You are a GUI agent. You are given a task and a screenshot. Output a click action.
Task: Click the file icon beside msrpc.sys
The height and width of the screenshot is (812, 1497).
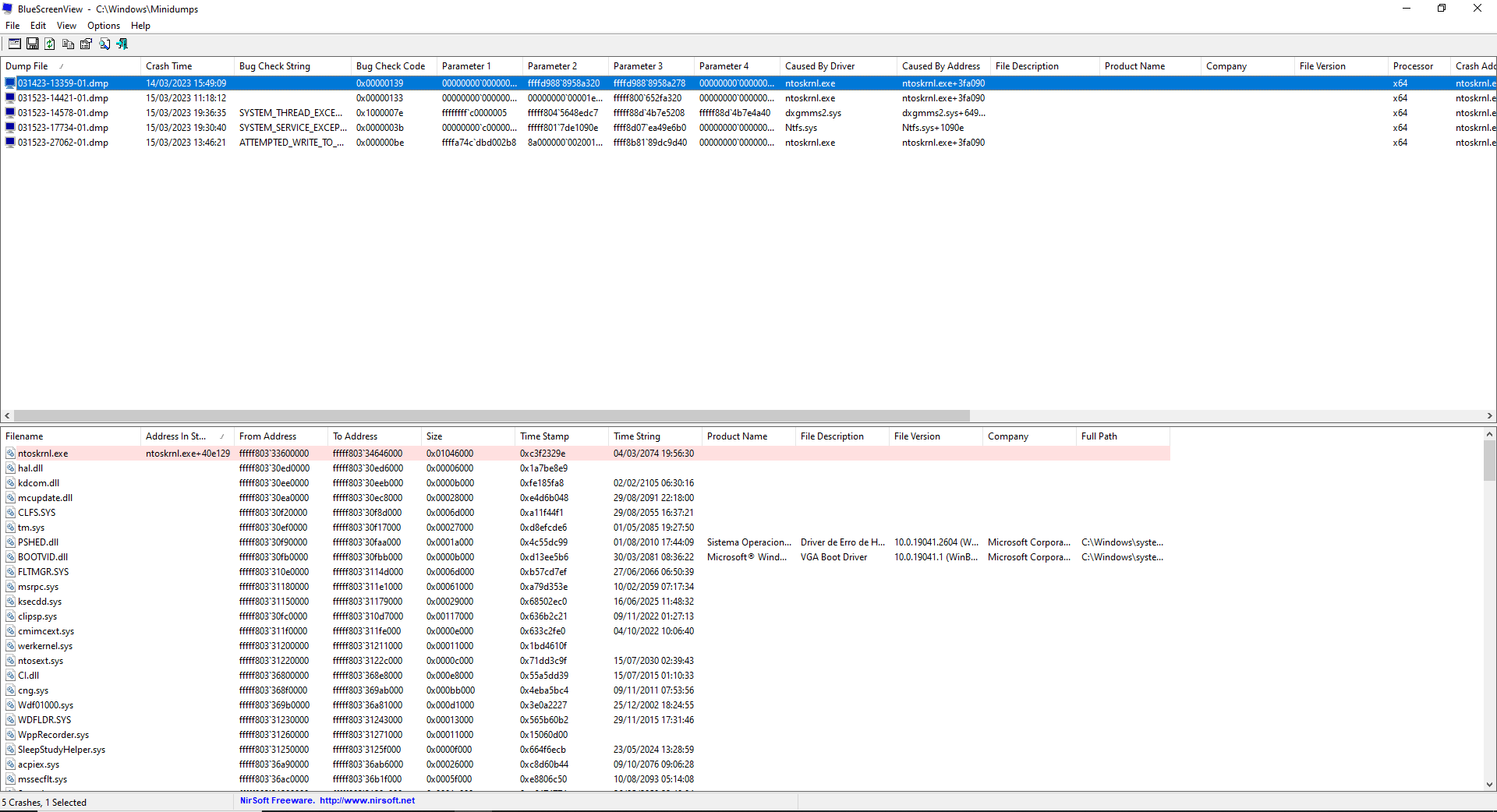[11, 587]
